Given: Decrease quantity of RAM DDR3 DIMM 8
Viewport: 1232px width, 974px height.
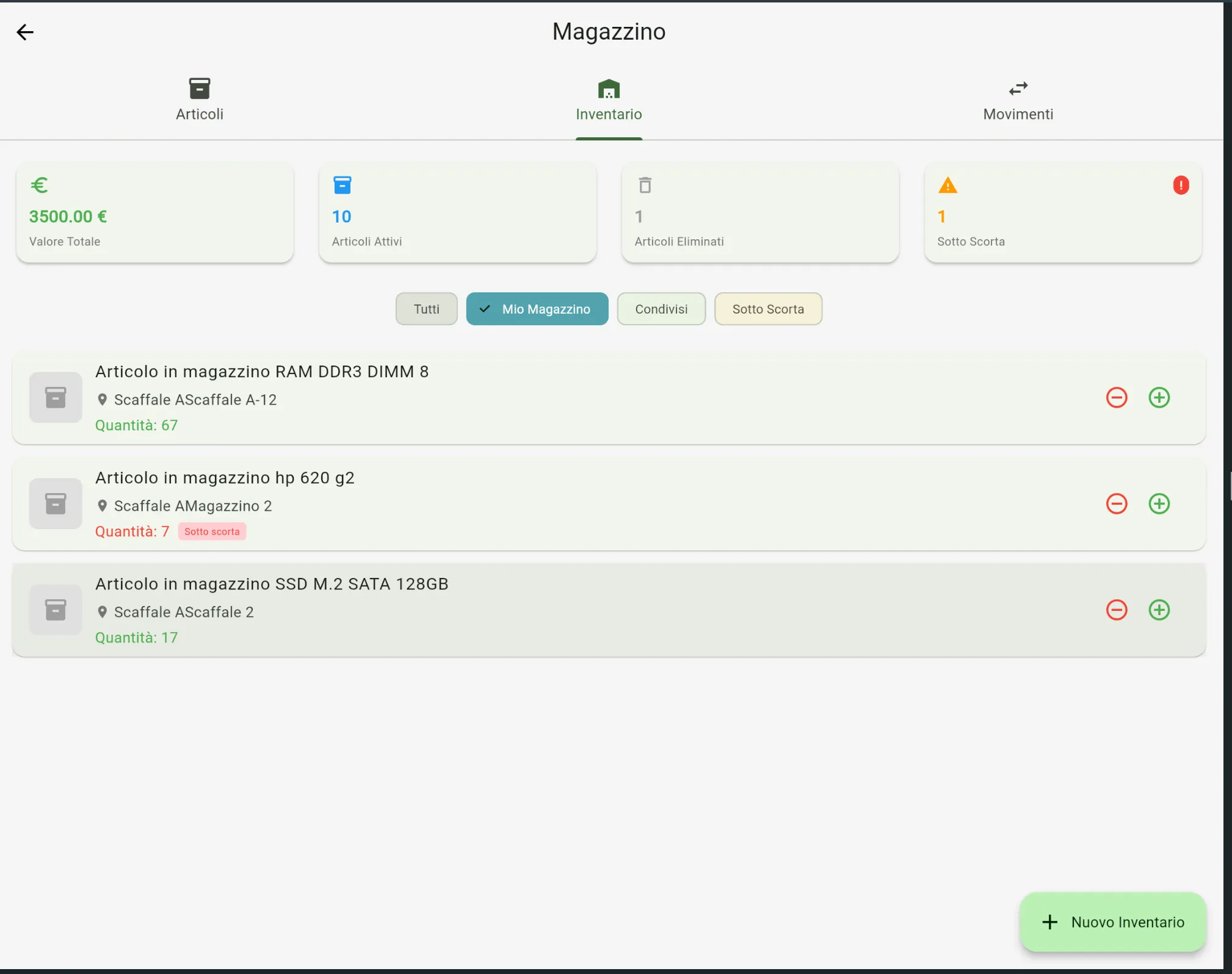Looking at the screenshot, I should (1117, 398).
